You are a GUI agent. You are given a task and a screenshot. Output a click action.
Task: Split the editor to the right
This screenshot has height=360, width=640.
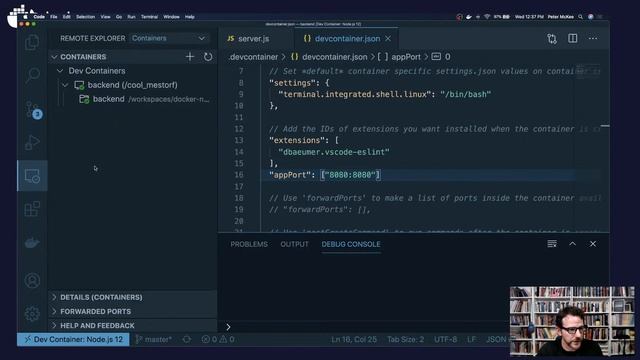(573, 38)
